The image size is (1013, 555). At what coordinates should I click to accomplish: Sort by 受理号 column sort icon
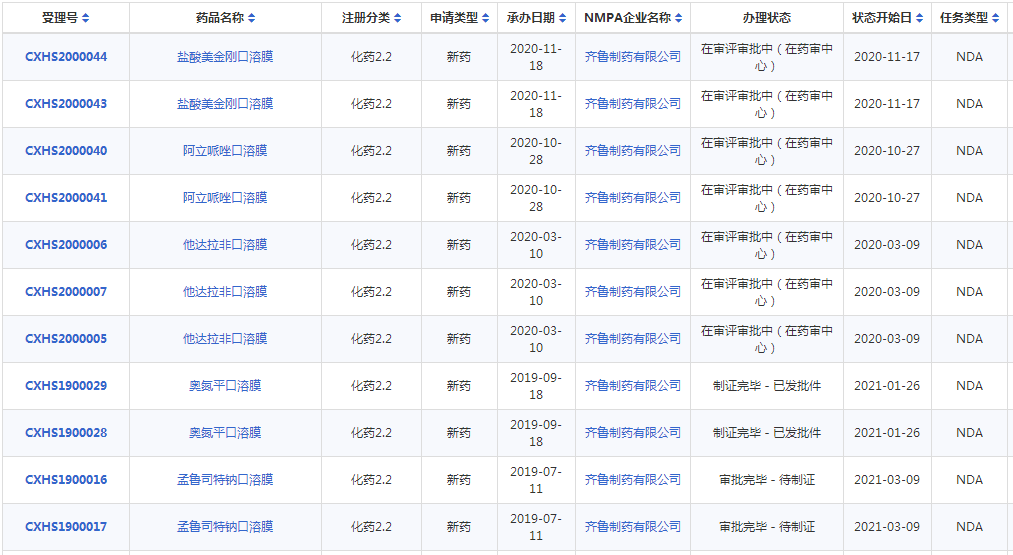85,18
